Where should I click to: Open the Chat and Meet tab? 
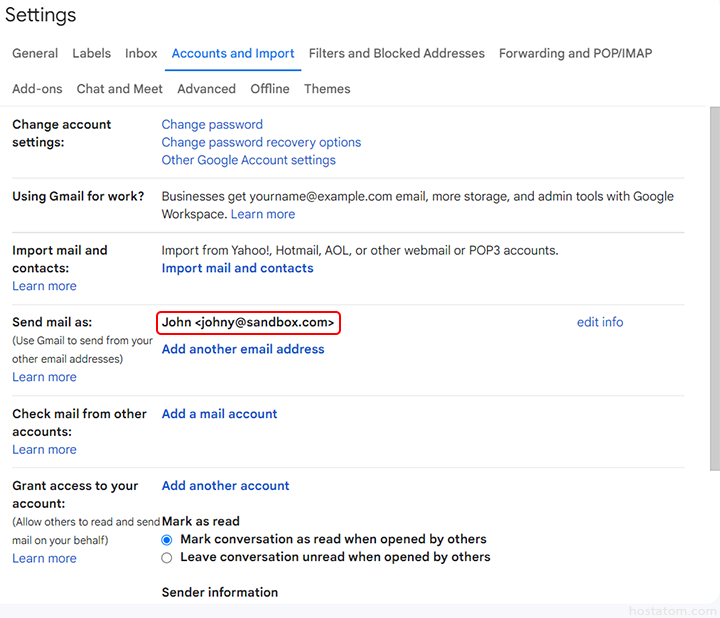pyautogui.click(x=119, y=88)
